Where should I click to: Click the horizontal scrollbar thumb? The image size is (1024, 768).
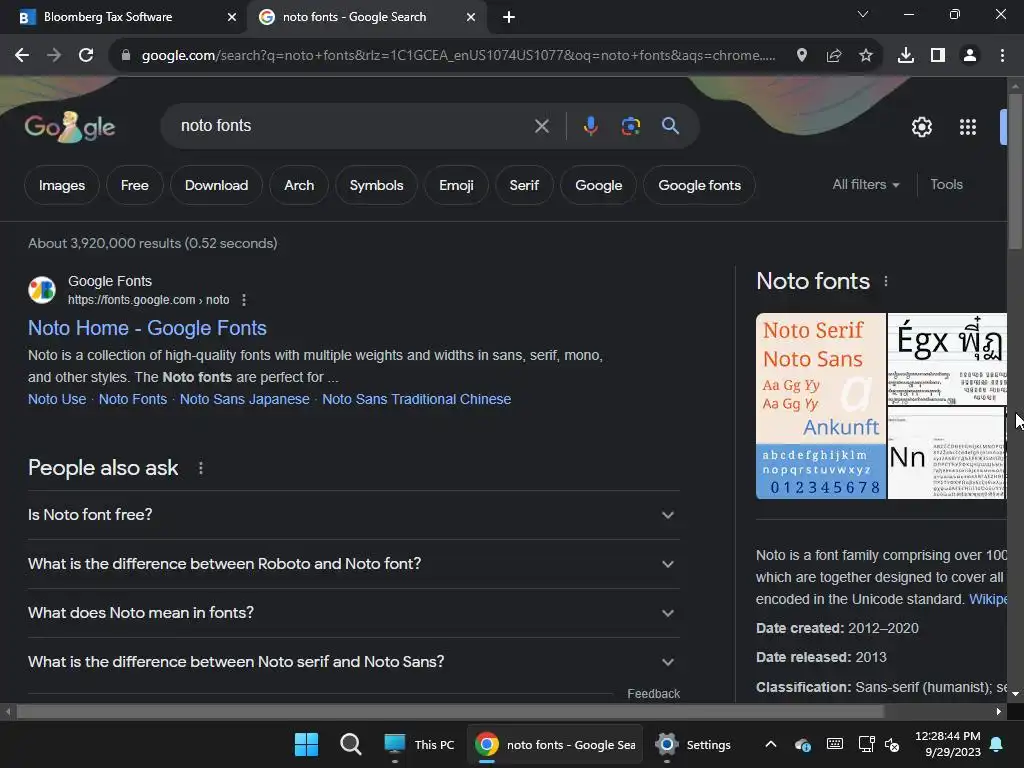click(450, 711)
